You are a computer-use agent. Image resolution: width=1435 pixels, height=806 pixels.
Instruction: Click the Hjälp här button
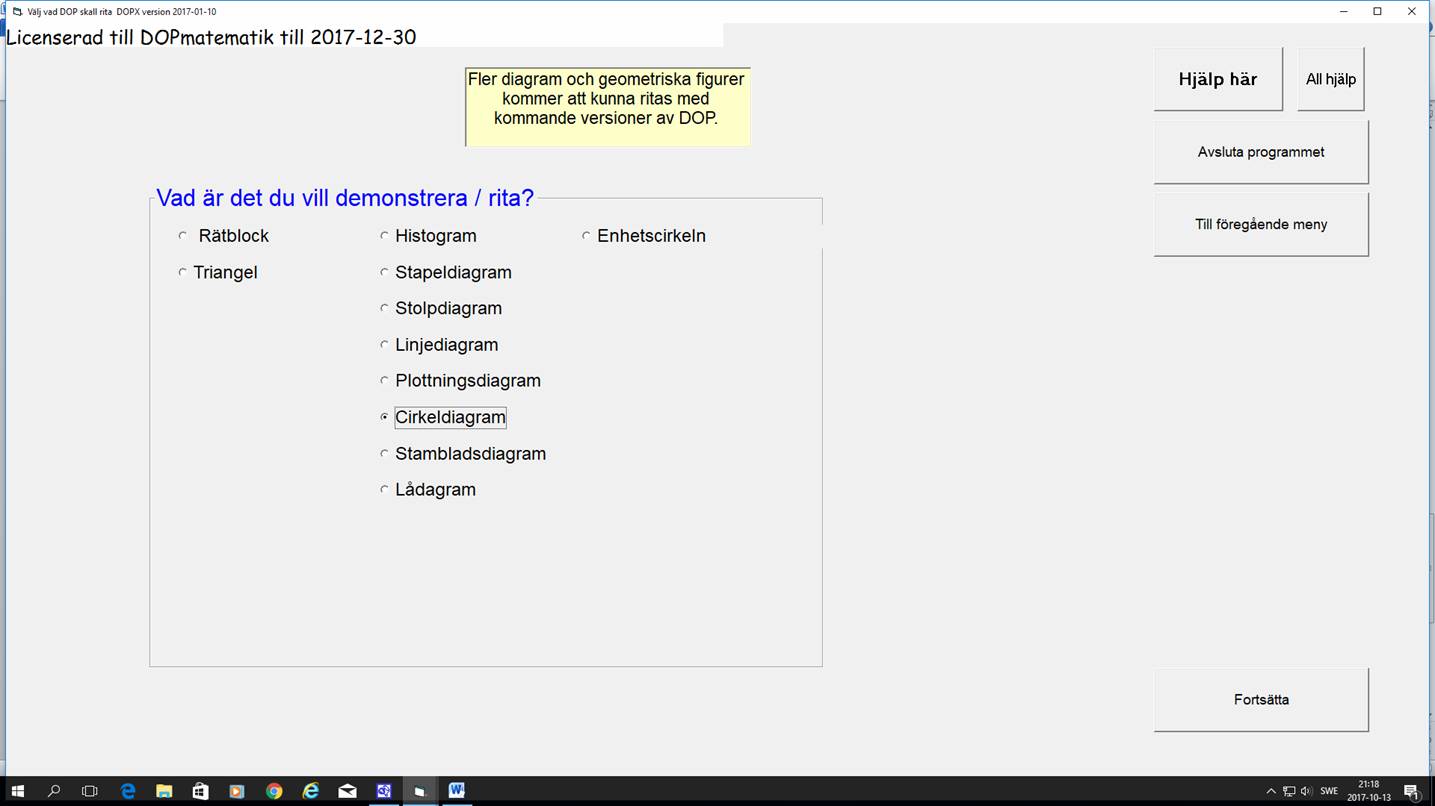click(x=1217, y=79)
